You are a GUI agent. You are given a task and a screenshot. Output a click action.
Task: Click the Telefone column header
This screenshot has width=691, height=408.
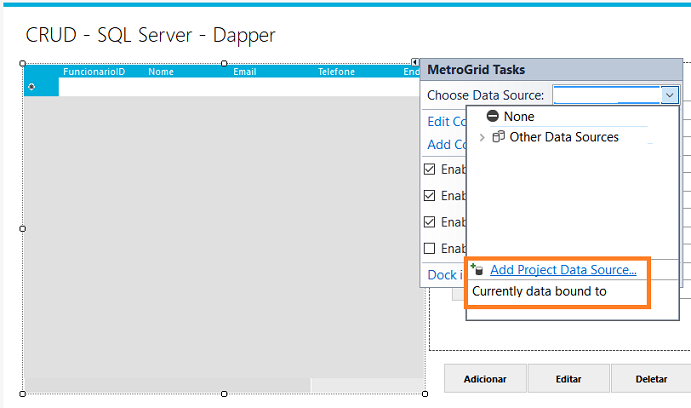[x=336, y=71]
